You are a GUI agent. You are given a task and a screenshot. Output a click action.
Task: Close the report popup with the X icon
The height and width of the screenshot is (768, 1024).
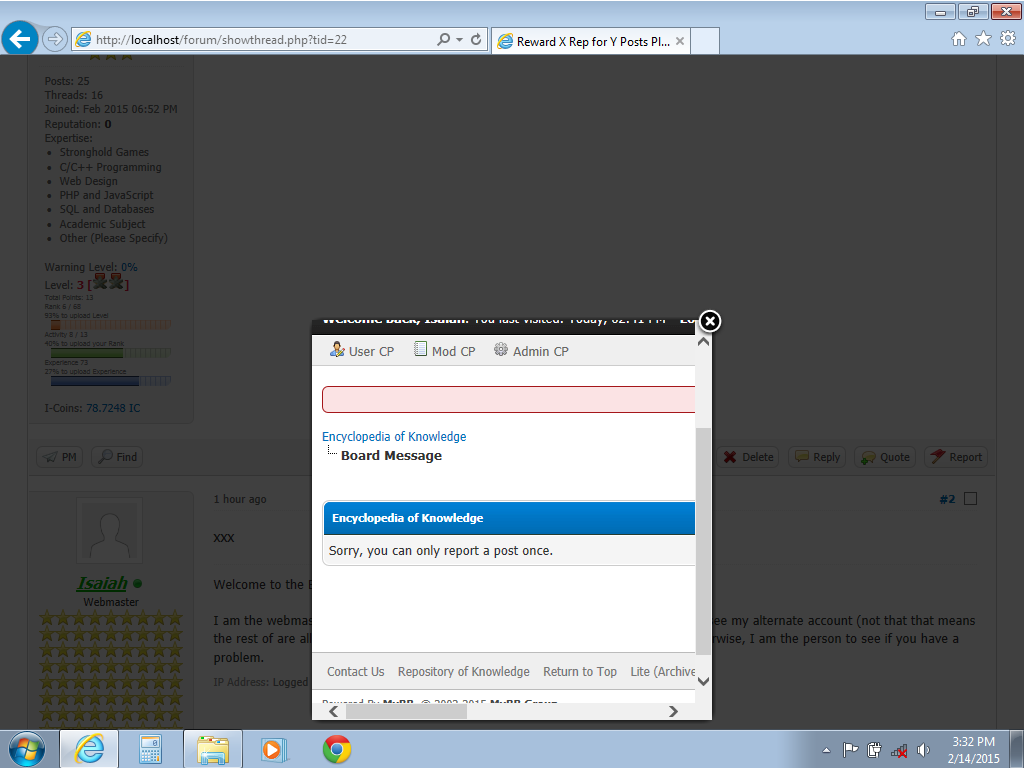coord(710,321)
